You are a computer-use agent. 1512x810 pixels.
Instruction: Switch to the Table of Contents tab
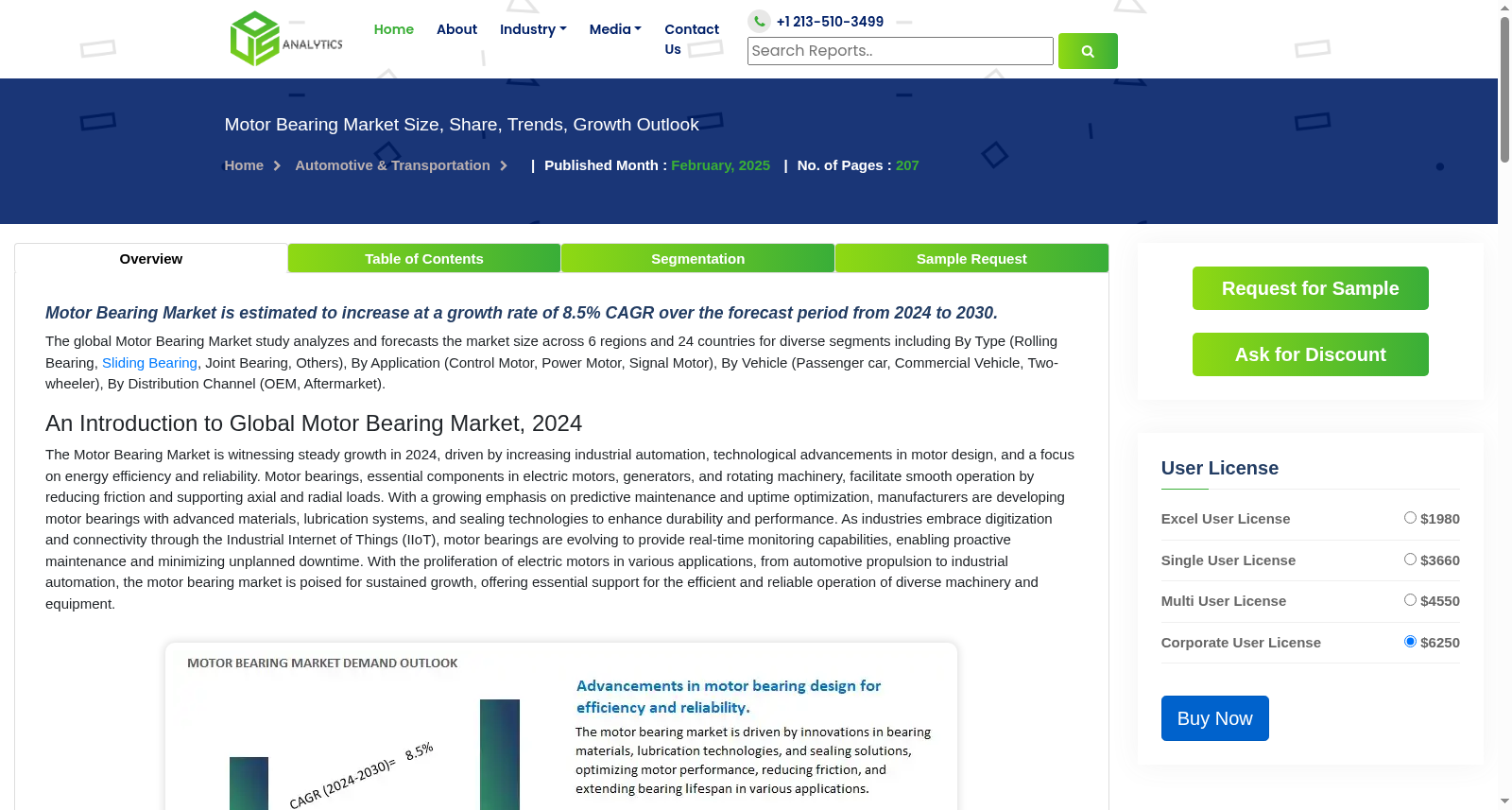tap(424, 259)
